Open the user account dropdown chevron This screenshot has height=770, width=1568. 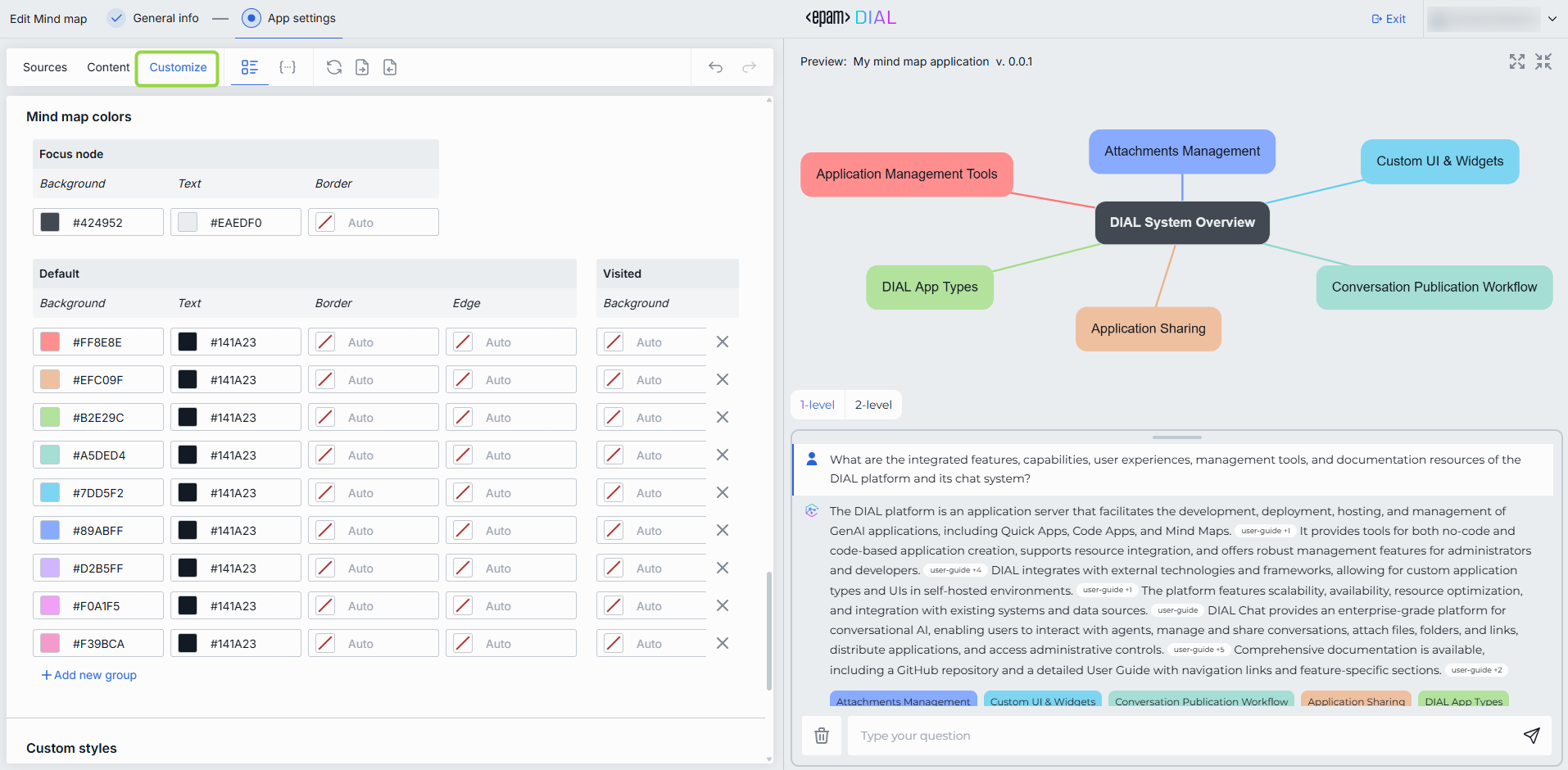pos(1552,18)
